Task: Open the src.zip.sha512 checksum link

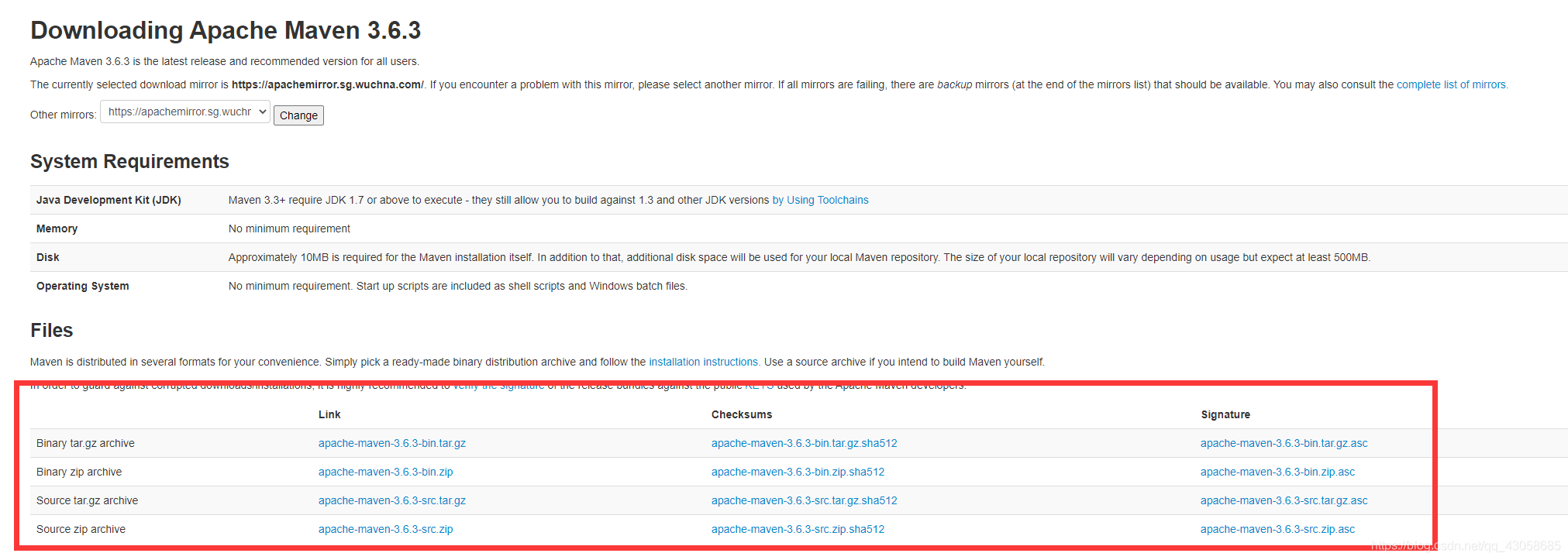Action: tap(798, 529)
